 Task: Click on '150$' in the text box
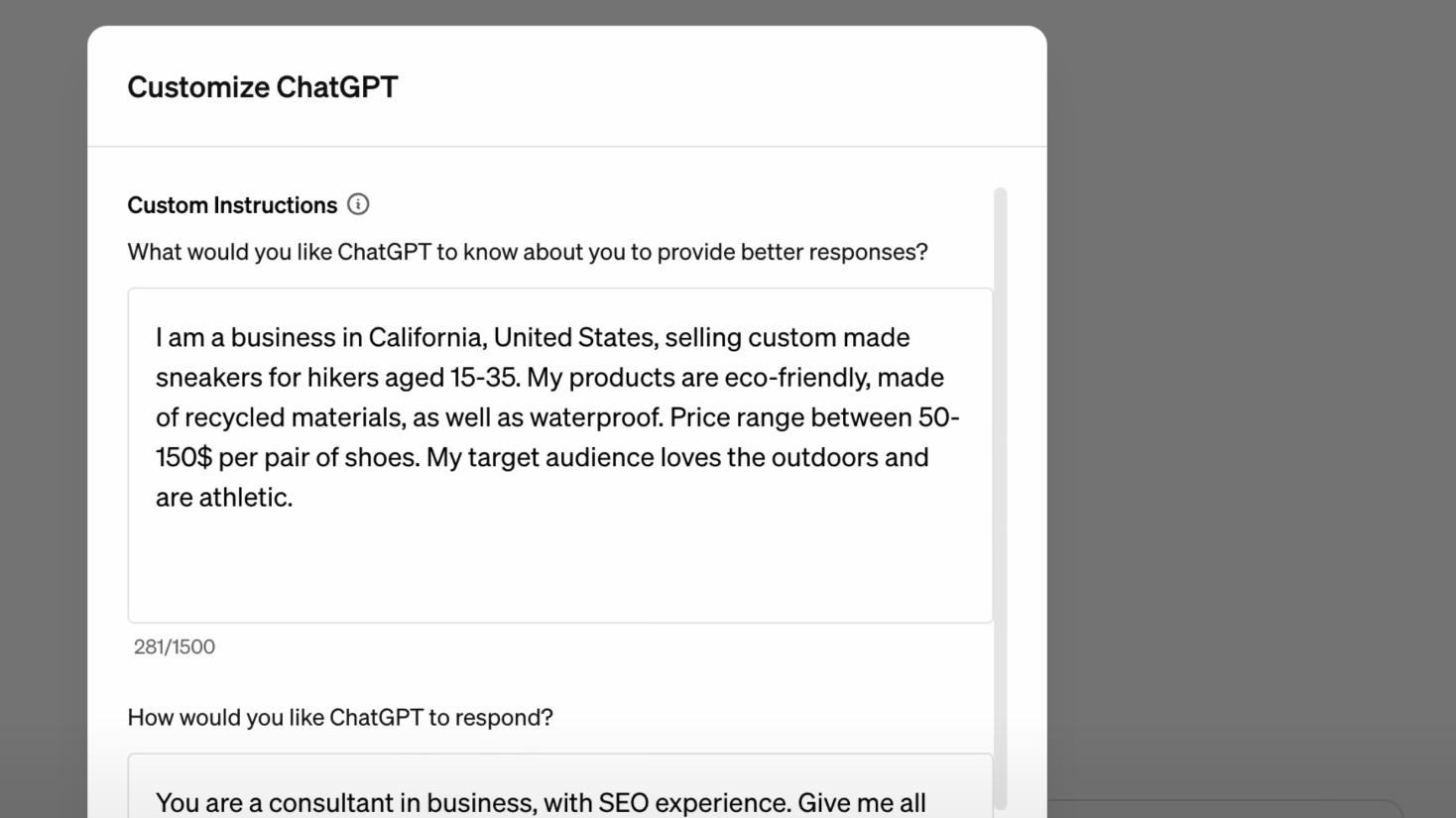pos(183,457)
